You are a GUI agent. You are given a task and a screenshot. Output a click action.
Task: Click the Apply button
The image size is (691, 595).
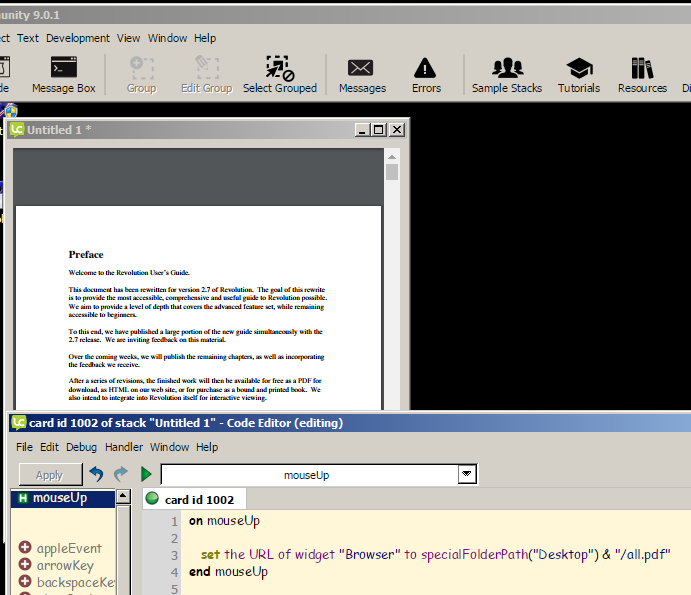pos(49,475)
